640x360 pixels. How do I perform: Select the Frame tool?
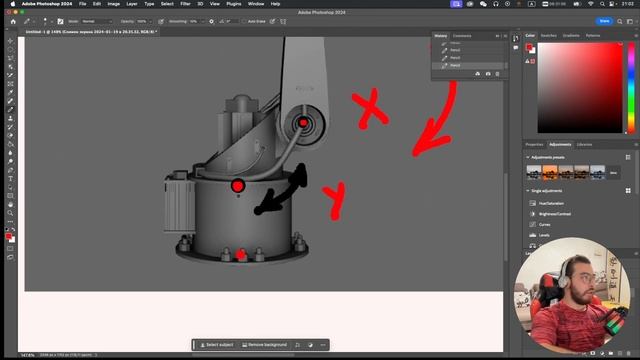click(x=10, y=84)
